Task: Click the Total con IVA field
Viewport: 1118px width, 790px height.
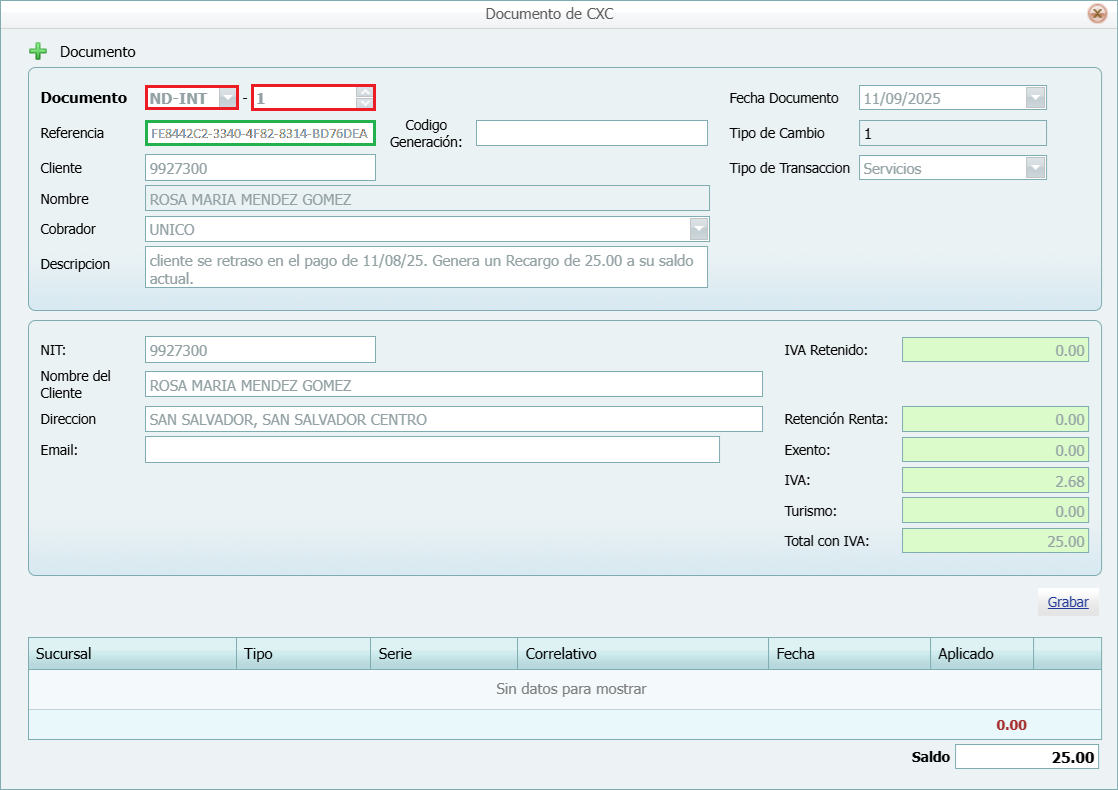Action: pyautogui.click(x=994, y=541)
